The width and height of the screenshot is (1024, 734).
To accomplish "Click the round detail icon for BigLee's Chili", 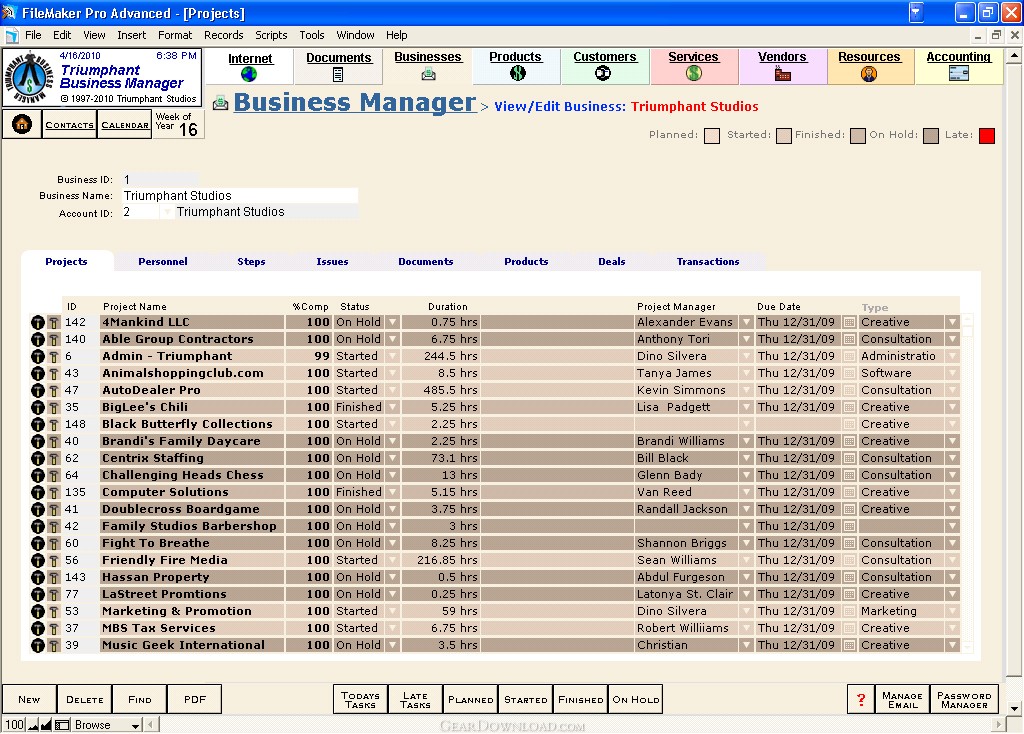I will click(38, 407).
